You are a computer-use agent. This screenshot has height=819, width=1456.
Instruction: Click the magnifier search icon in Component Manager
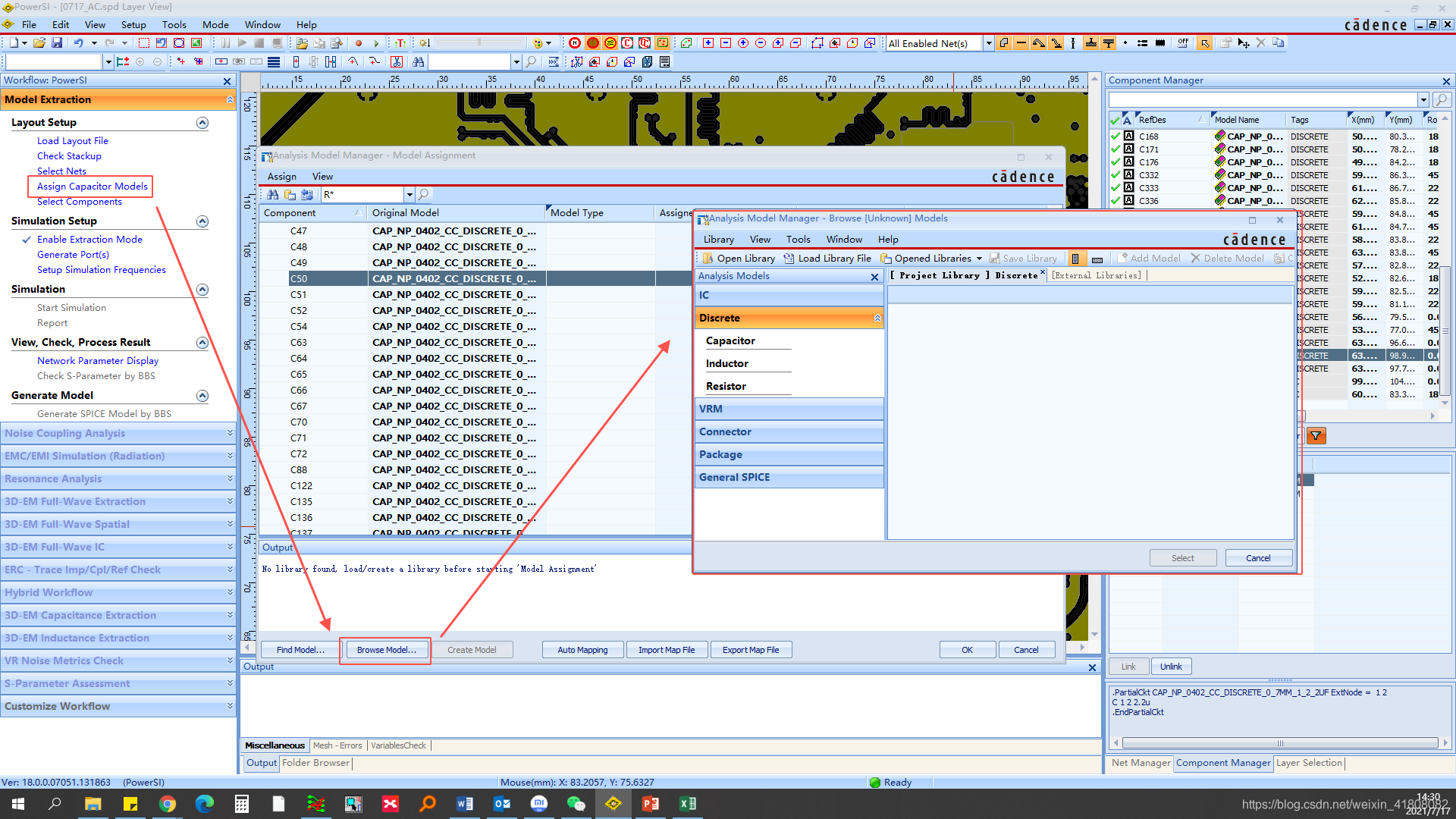click(1442, 99)
